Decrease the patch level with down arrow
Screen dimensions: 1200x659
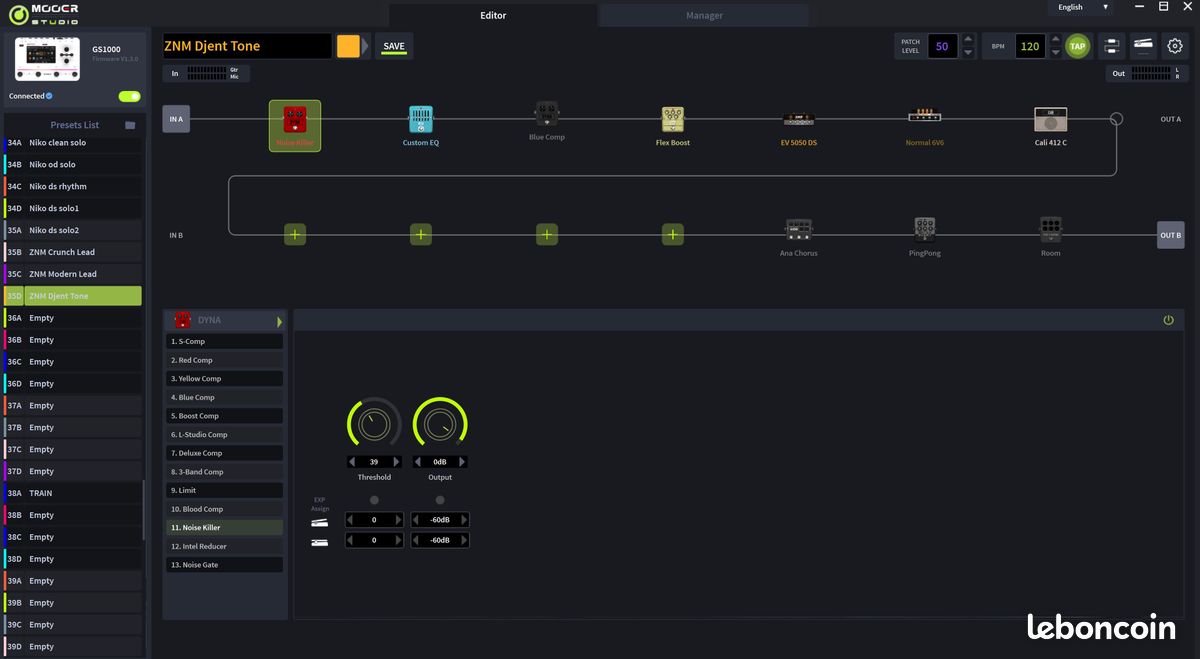tap(968, 52)
